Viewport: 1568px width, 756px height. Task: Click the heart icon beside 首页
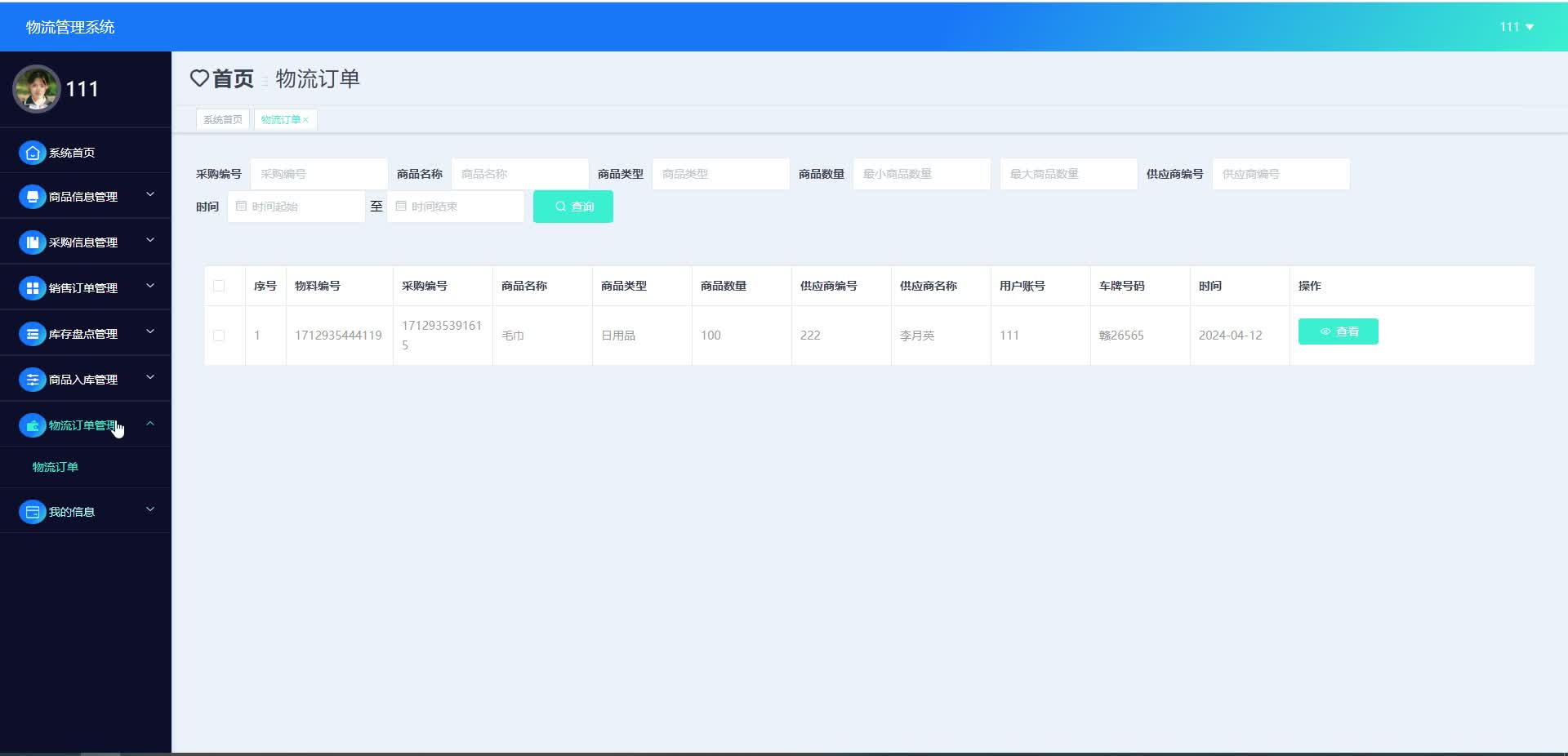199,78
